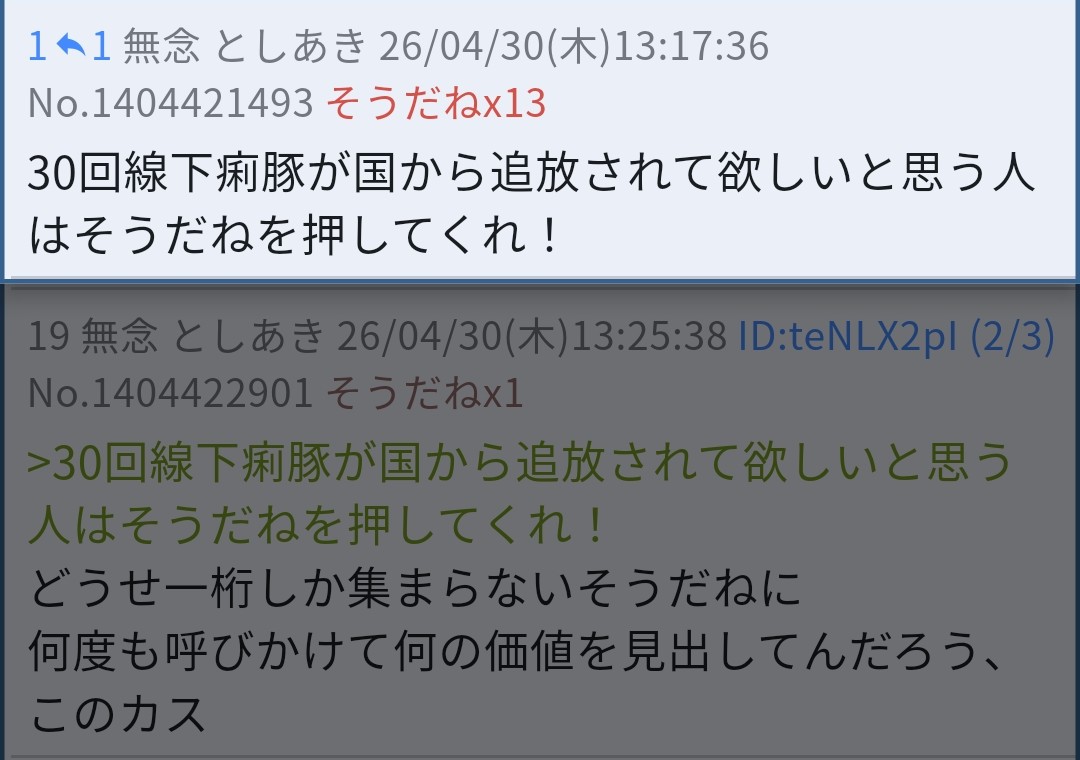
Task: Click the second post's timestamp 13:25:38
Action: (x=649, y=336)
